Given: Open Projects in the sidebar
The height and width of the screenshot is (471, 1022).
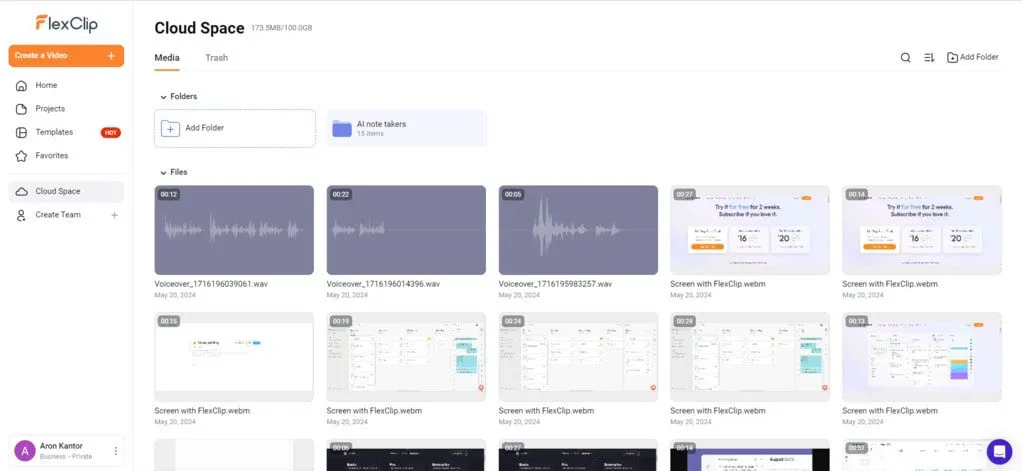Looking at the screenshot, I should (x=50, y=109).
